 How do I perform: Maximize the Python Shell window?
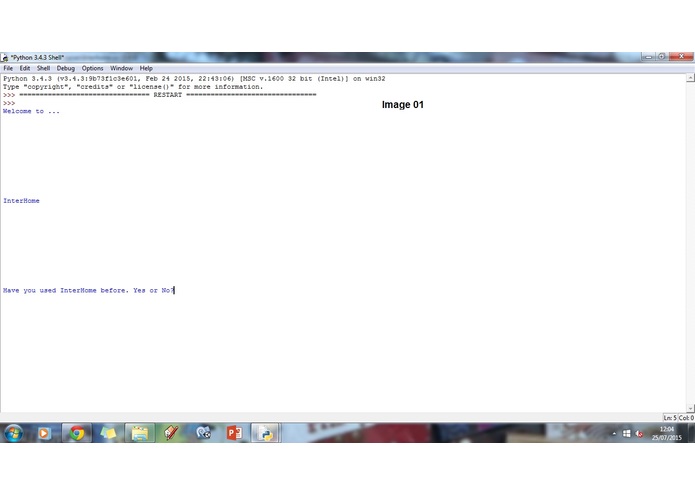coord(661,57)
